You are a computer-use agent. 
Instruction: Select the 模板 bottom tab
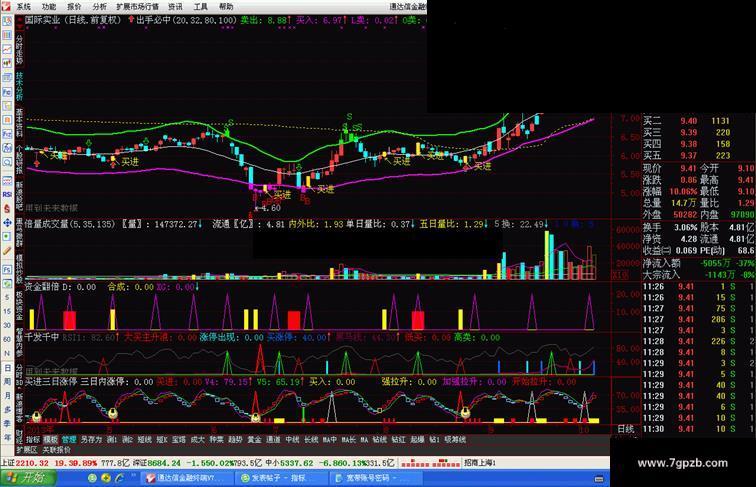(51, 439)
